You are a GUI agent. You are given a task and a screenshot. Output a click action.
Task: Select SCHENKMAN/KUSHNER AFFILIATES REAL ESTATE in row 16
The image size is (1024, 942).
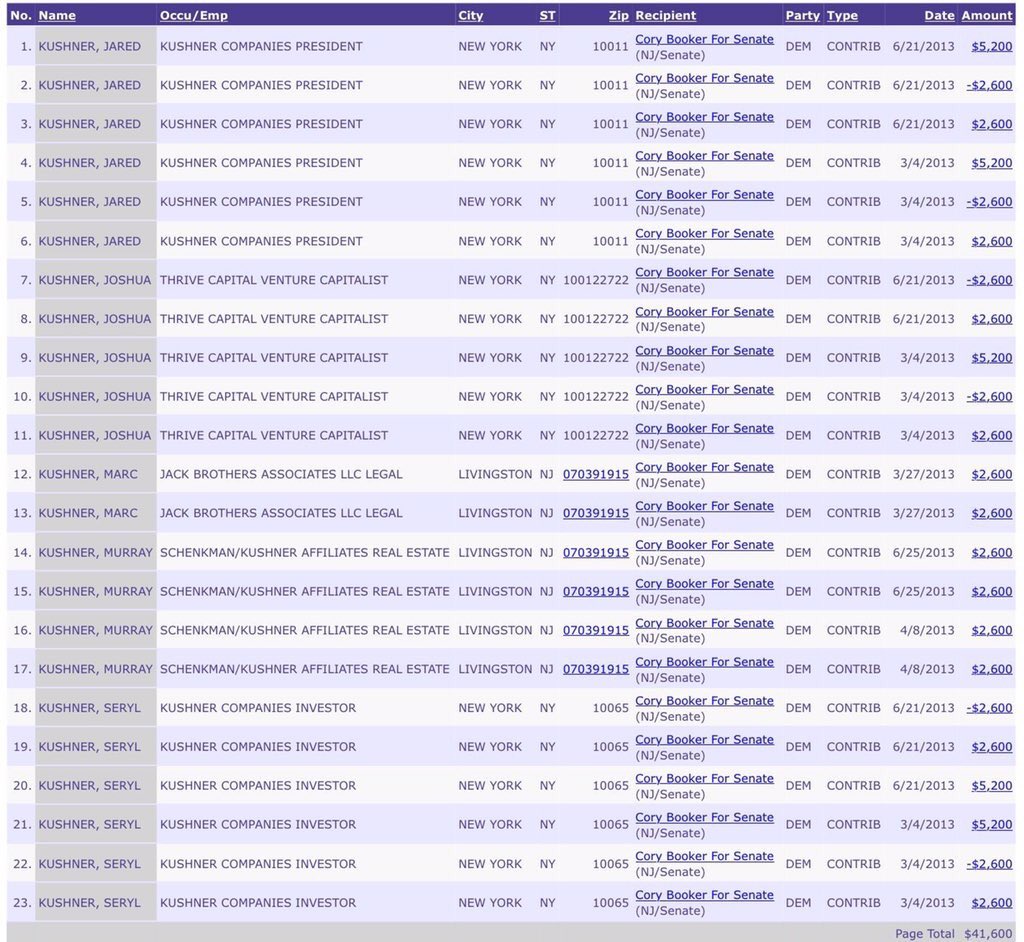click(x=304, y=630)
